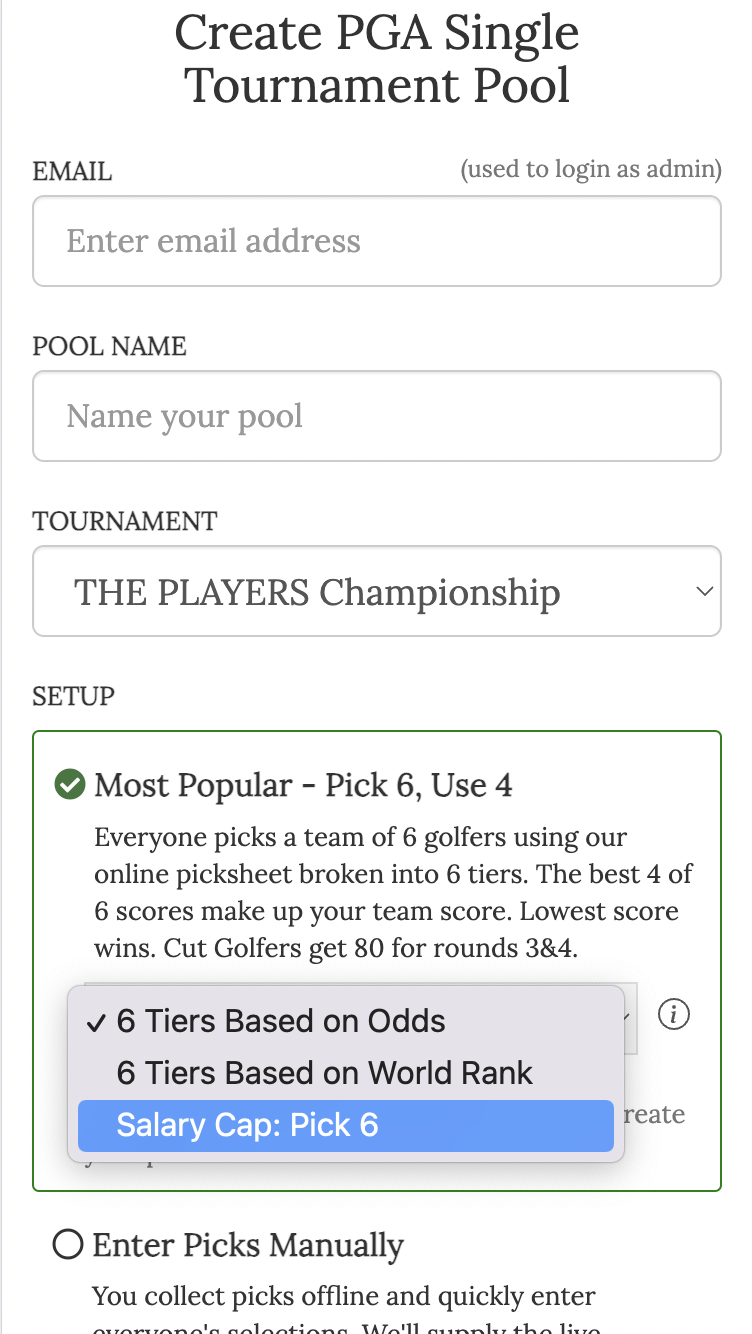Click the checkmark next to 6 Tiers Based on Odds
The width and height of the screenshot is (752, 1334).
click(95, 1021)
